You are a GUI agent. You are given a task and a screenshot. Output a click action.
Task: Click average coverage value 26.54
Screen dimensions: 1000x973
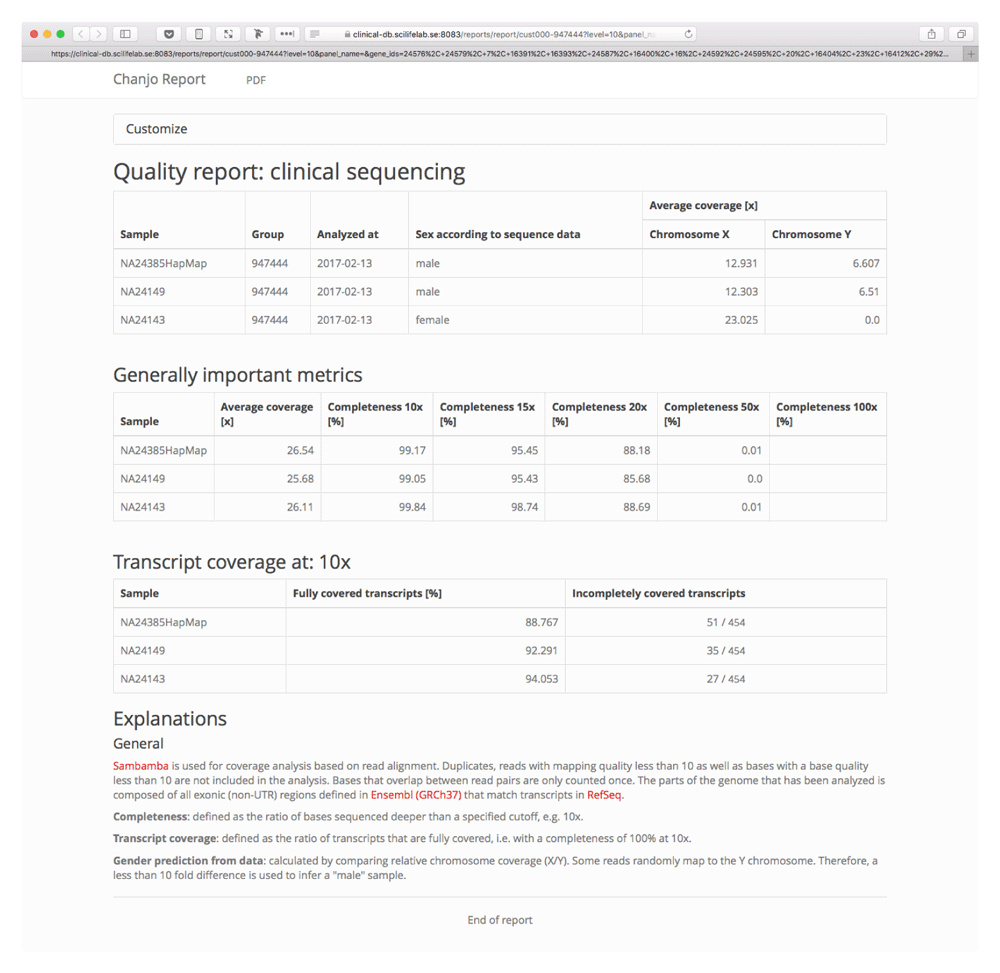[x=300, y=450]
